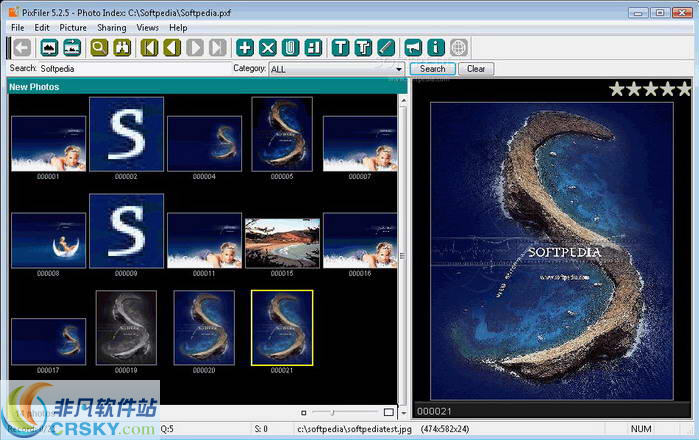Click the binoculars find icon
Viewport: 699px width, 440px height.
122,48
